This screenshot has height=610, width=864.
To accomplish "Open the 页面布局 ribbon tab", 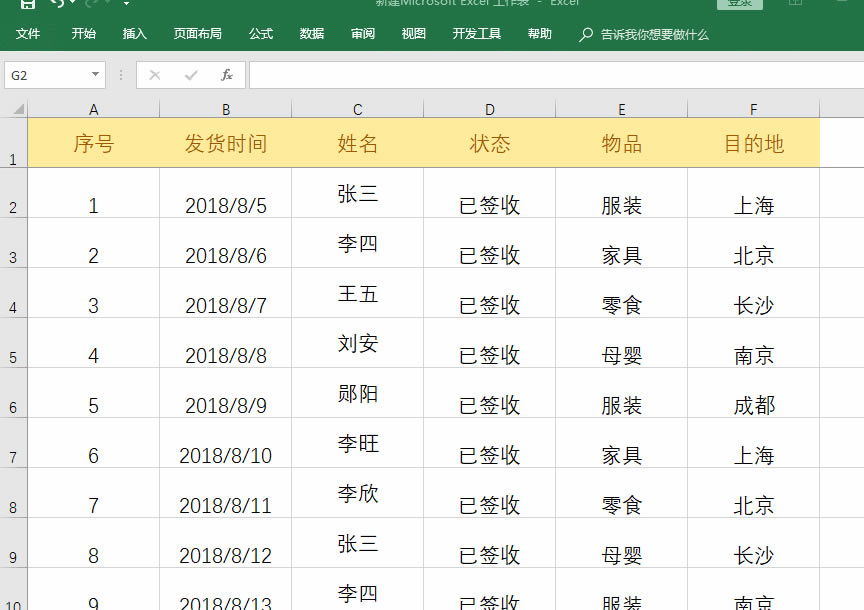I will click(x=198, y=34).
